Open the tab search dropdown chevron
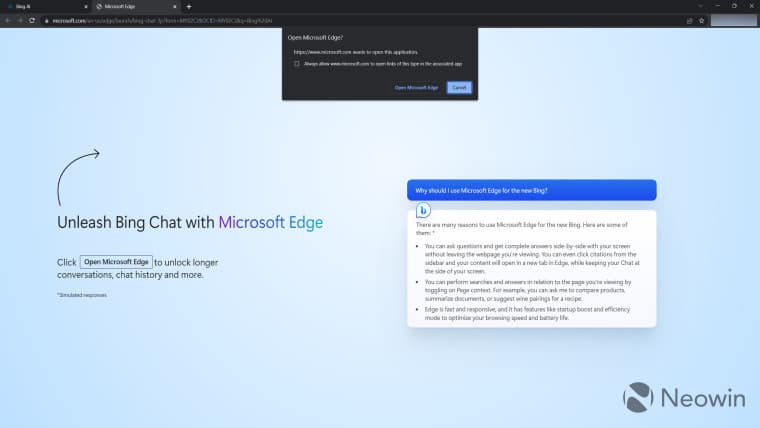Screen dimensions: 760x428 click(x=700, y=6)
